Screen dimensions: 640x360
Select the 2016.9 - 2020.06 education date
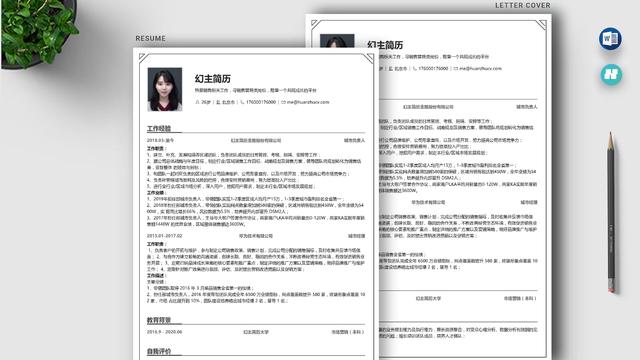click(164, 332)
